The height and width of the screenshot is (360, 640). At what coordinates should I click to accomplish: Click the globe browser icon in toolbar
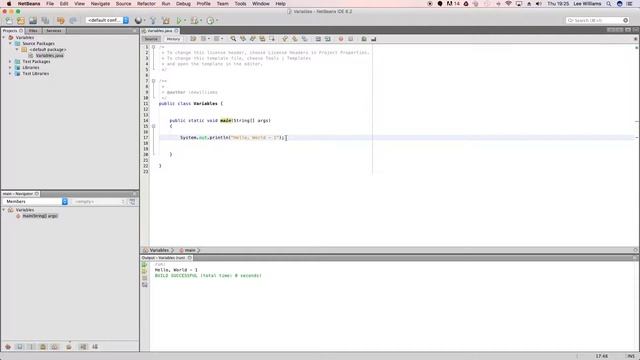pos(138,20)
